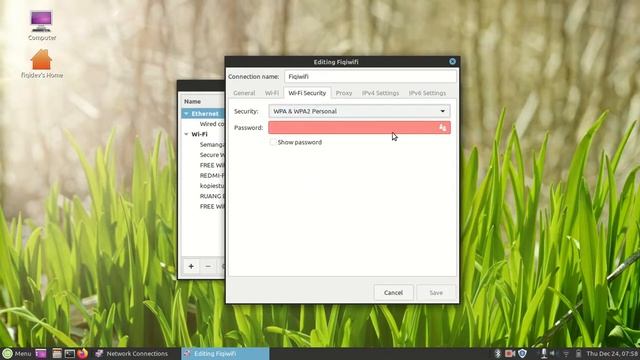
Task: Focus the Password input field
Action: point(360,127)
